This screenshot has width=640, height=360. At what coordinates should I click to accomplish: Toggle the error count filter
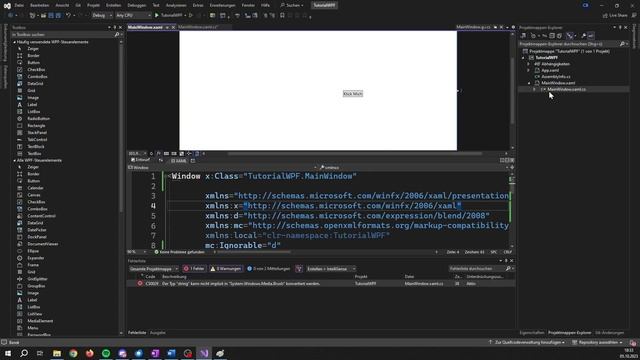pyautogui.click(x=194, y=269)
